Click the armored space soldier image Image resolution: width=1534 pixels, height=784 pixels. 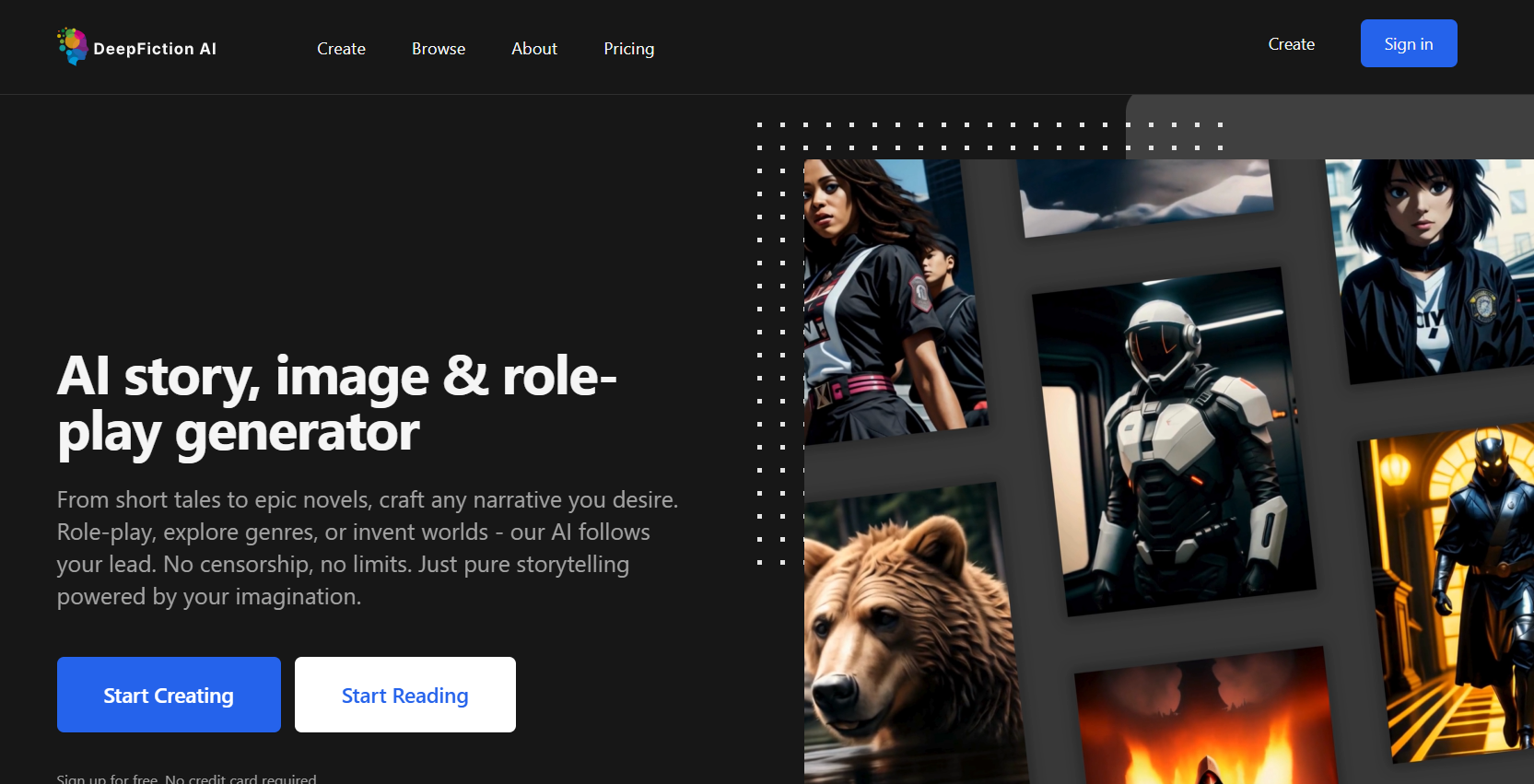1172,442
